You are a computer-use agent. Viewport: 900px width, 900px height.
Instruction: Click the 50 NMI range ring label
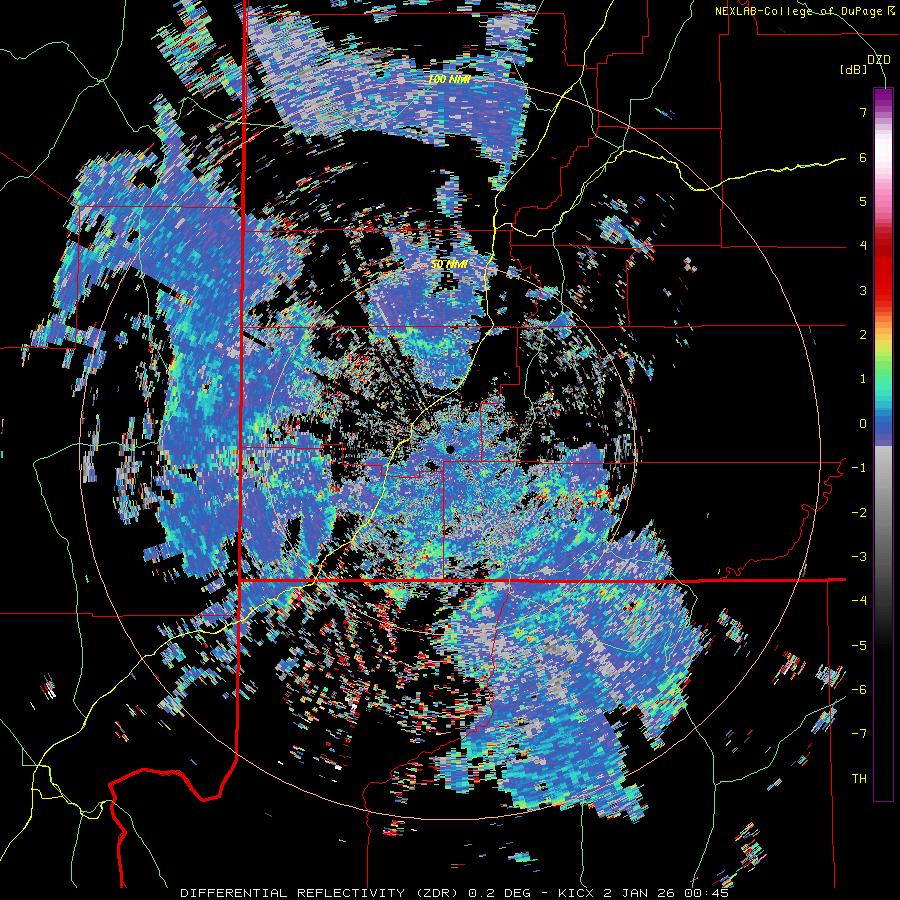click(449, 265)
